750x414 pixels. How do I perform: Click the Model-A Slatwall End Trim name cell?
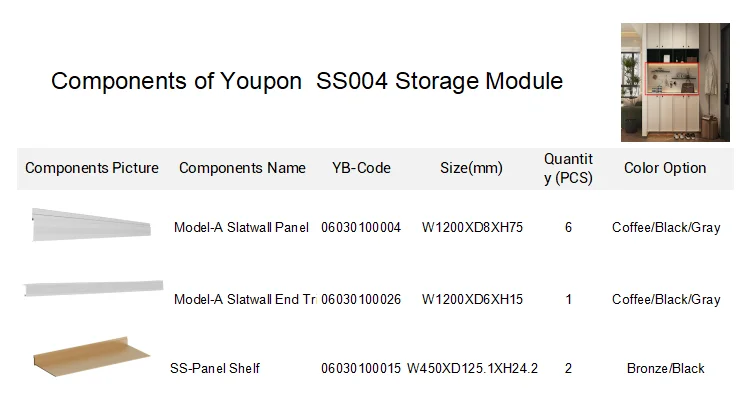click(244, 300)
